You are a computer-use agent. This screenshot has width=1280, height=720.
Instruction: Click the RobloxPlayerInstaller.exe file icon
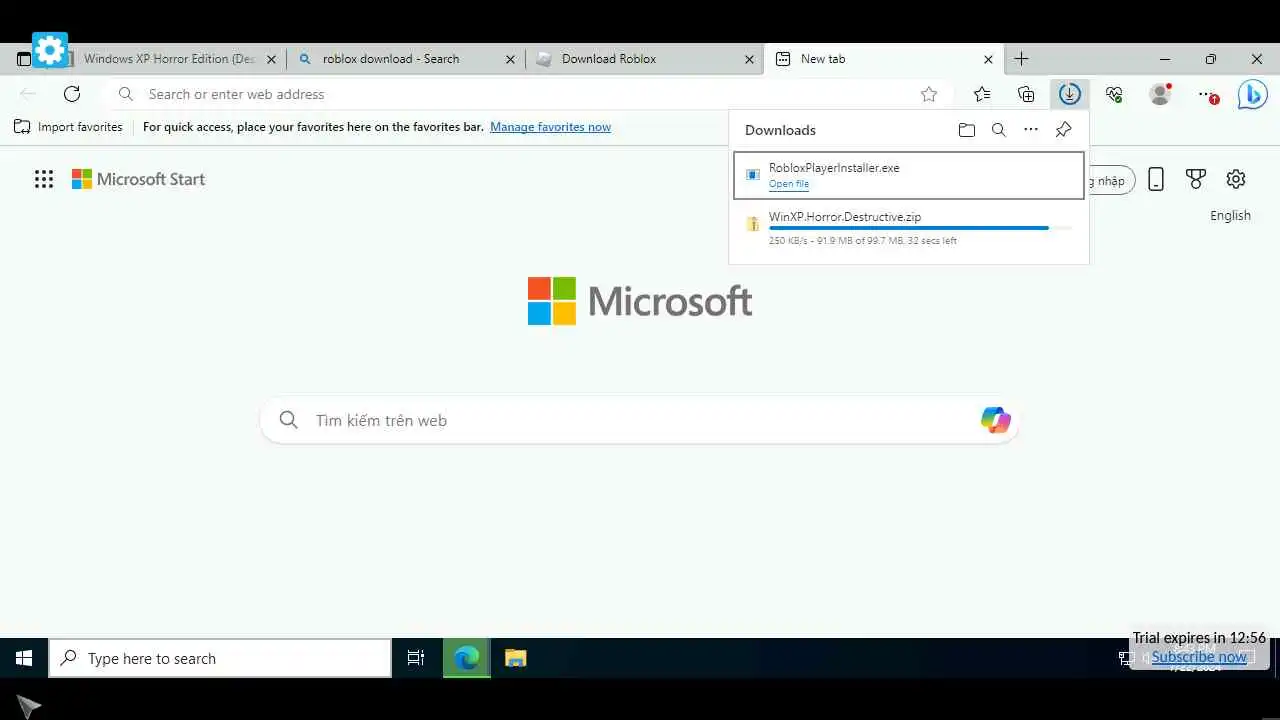(752, 175)
